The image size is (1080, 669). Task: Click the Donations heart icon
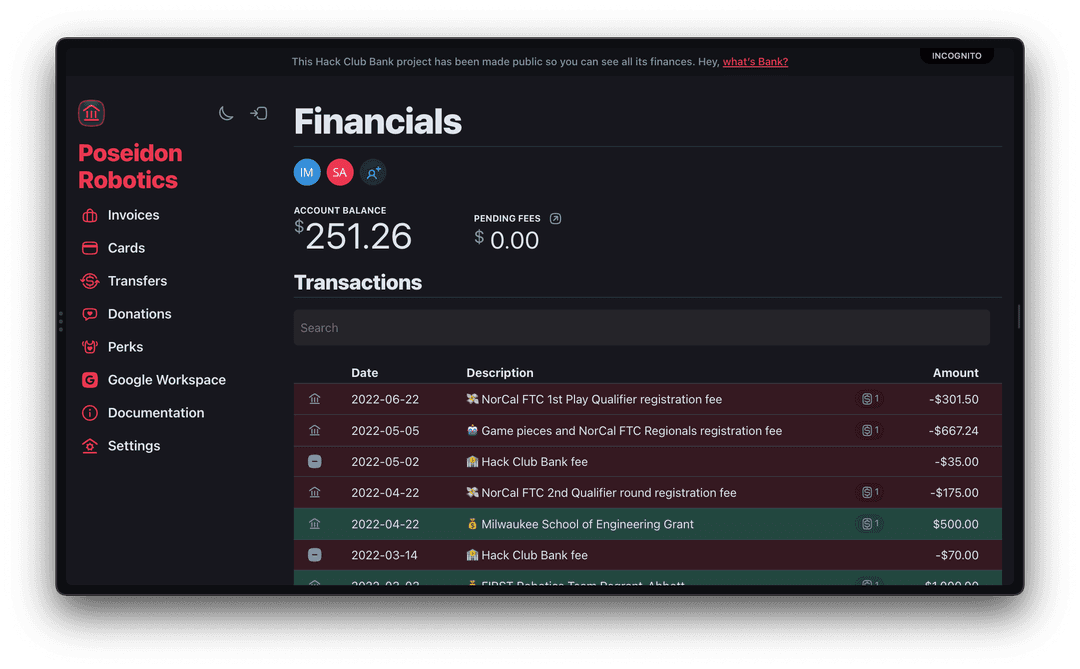90,314
